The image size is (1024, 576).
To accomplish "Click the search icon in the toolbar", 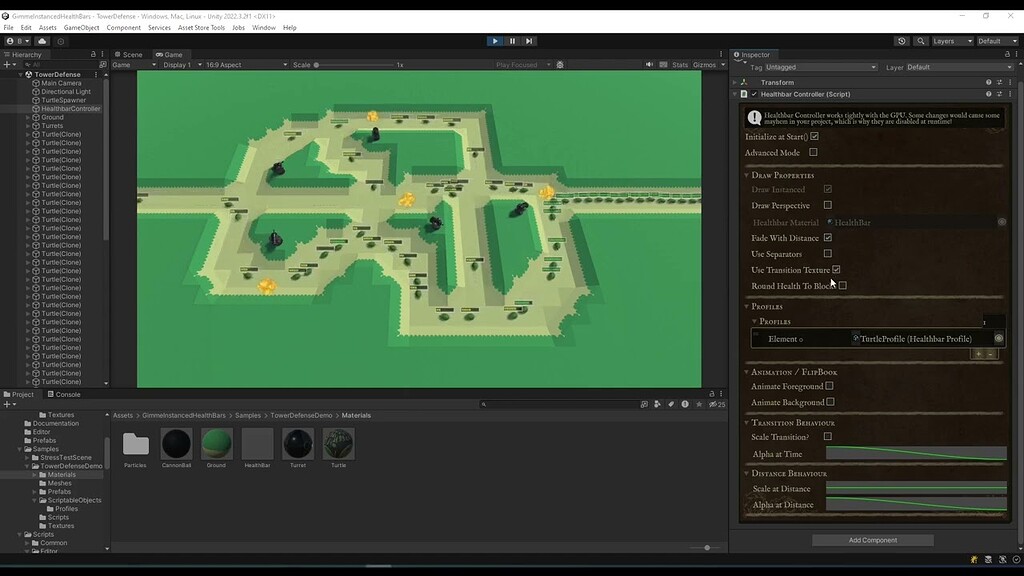I will (x=920, y=41).
